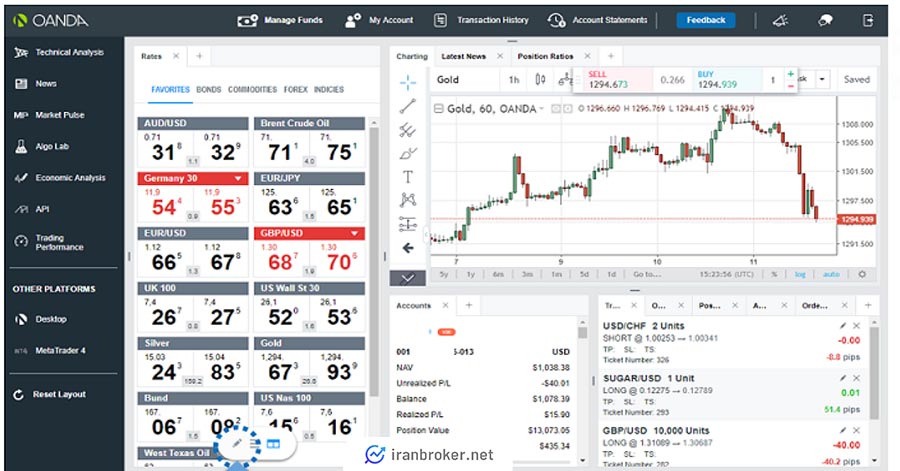Switch to the BONDS rates category
Image resolution: width=900 pixels, height=471 pixels.
coord(208,89)
